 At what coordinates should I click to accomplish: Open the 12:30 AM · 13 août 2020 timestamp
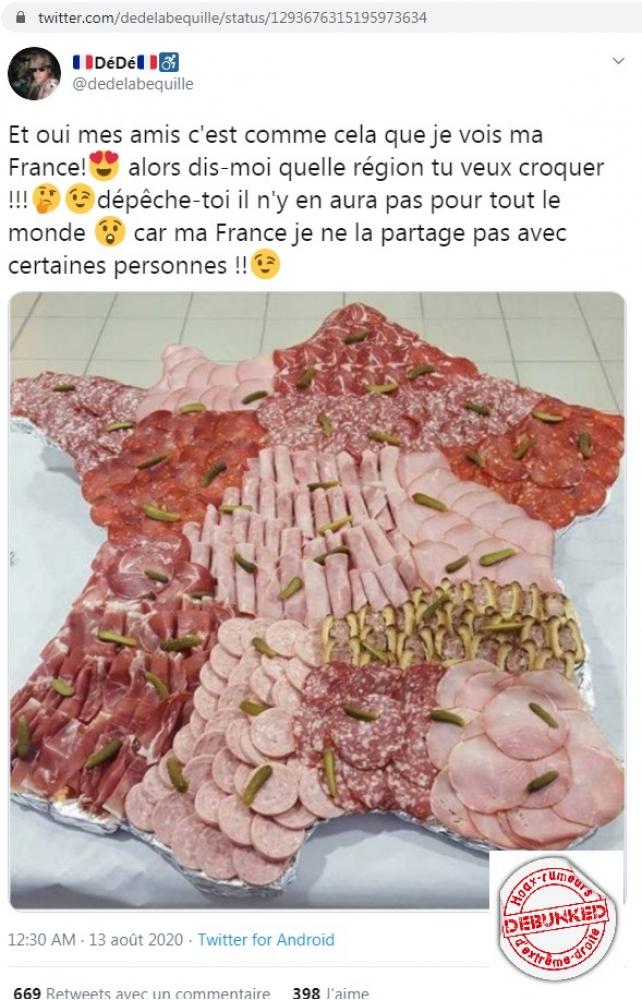pyautogui.click(x=95, y=939)
